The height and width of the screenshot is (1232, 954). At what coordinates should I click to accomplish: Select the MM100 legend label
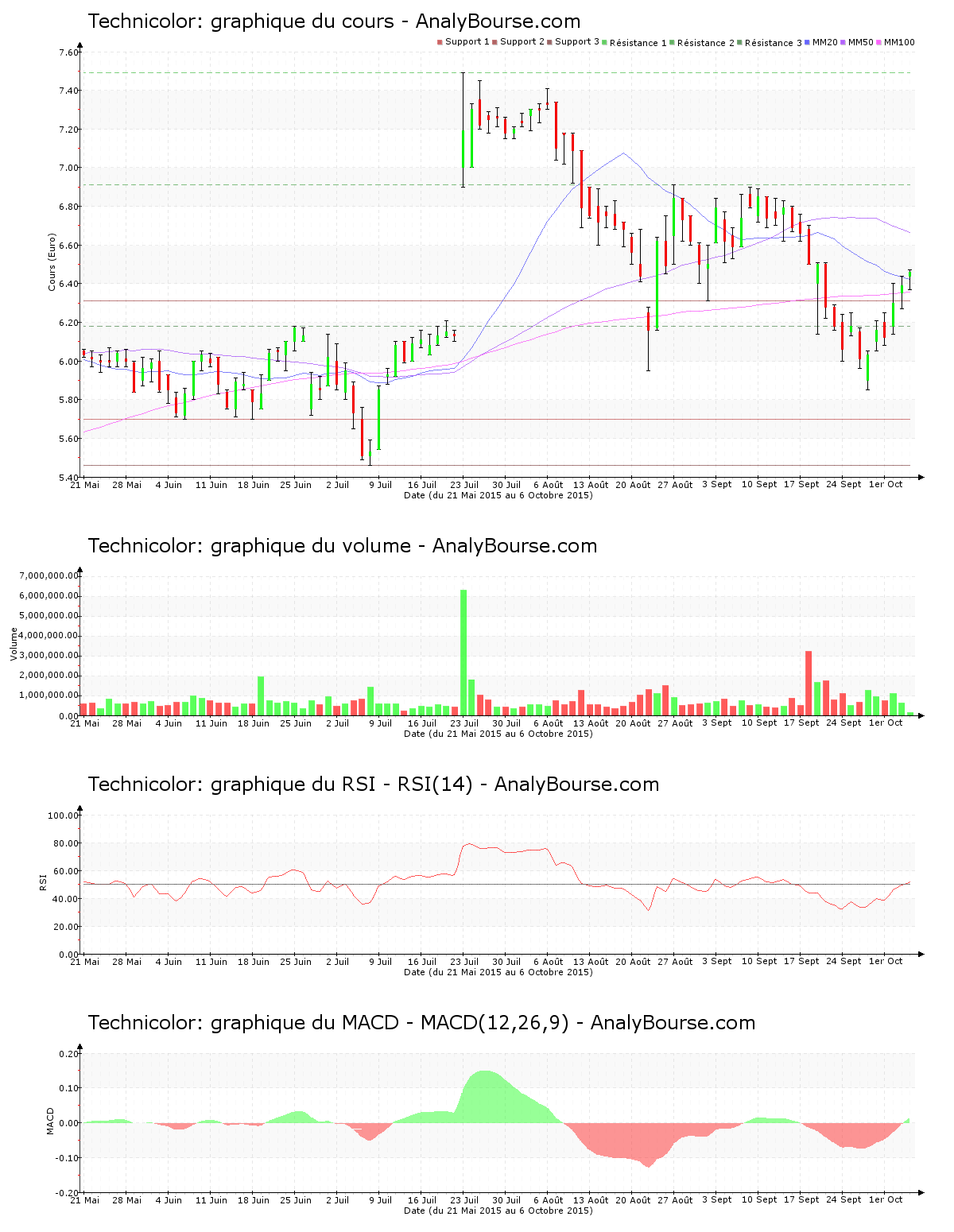[x=899, y=42]
